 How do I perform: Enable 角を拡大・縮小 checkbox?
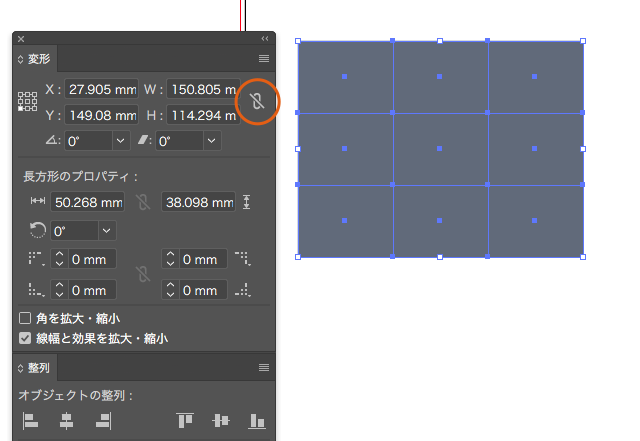click(x=25, y=318)
